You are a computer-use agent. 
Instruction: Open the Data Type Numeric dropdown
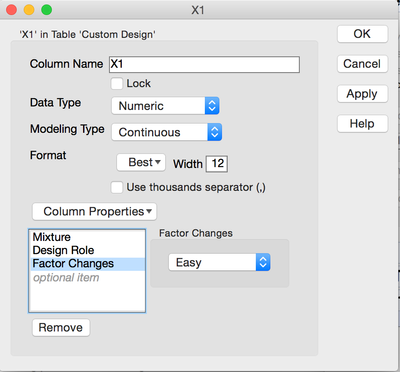pyautogui.click(x=165, y=106)
